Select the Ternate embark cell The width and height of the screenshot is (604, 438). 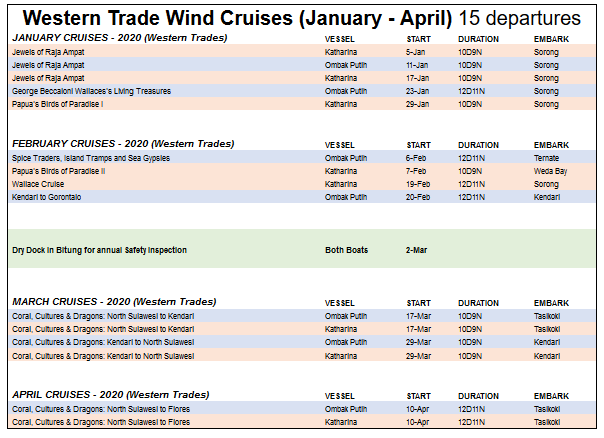pyautogui.click(x=547, y=158)
